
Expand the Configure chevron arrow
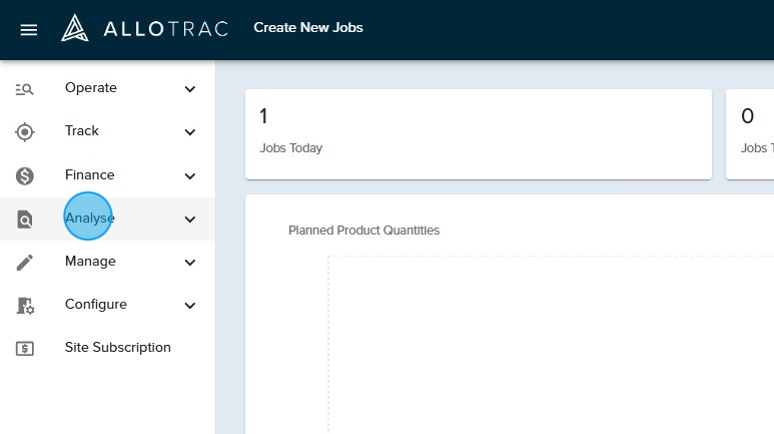click(x=190, y=305)
